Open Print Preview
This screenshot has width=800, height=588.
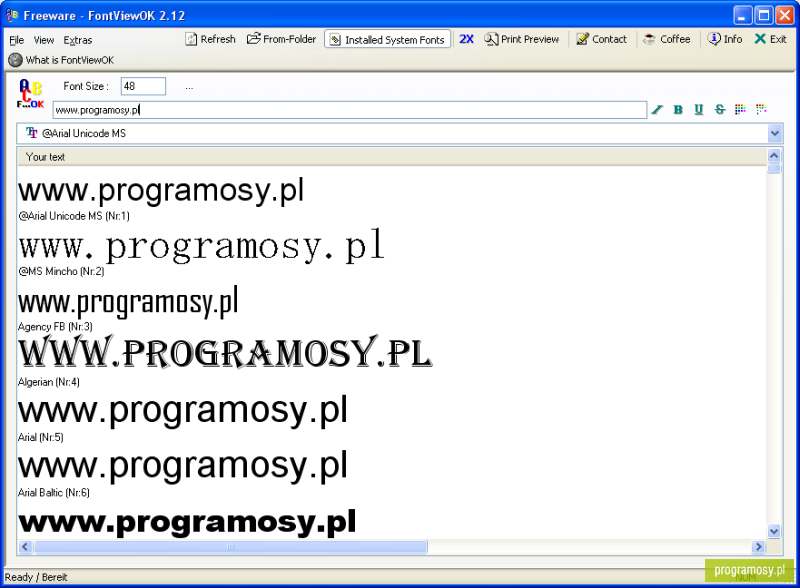[x=521, y=39]
